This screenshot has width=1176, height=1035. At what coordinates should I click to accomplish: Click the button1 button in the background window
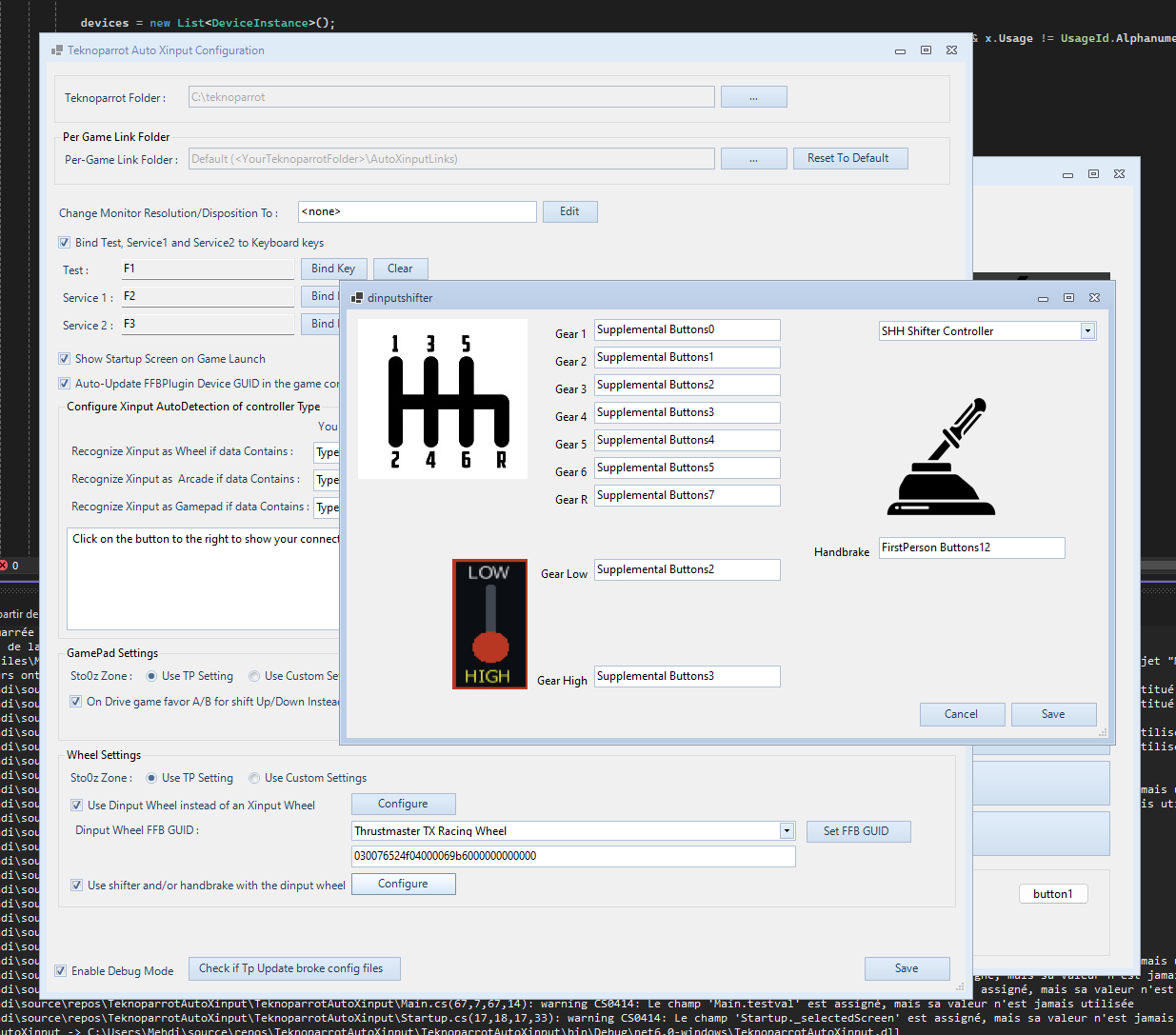tap(1053, 893)
